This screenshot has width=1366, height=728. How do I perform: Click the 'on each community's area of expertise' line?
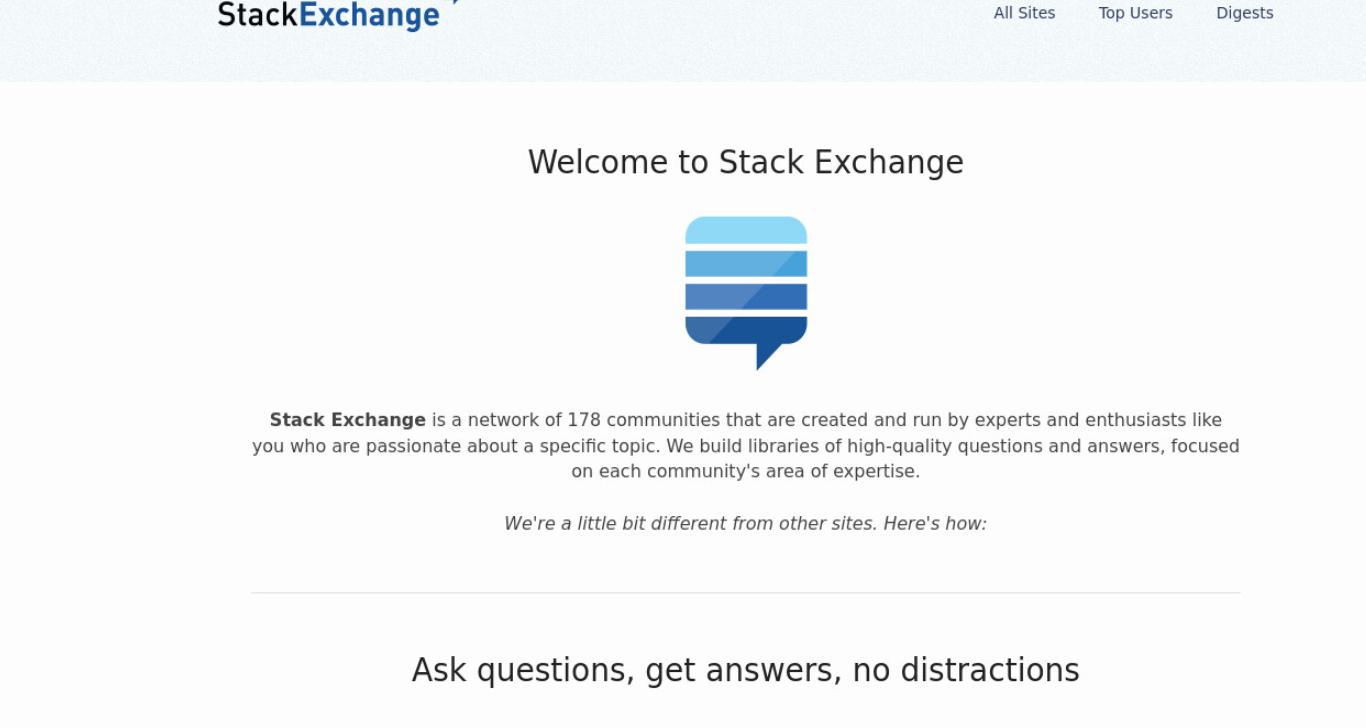(x=746, y=471)
